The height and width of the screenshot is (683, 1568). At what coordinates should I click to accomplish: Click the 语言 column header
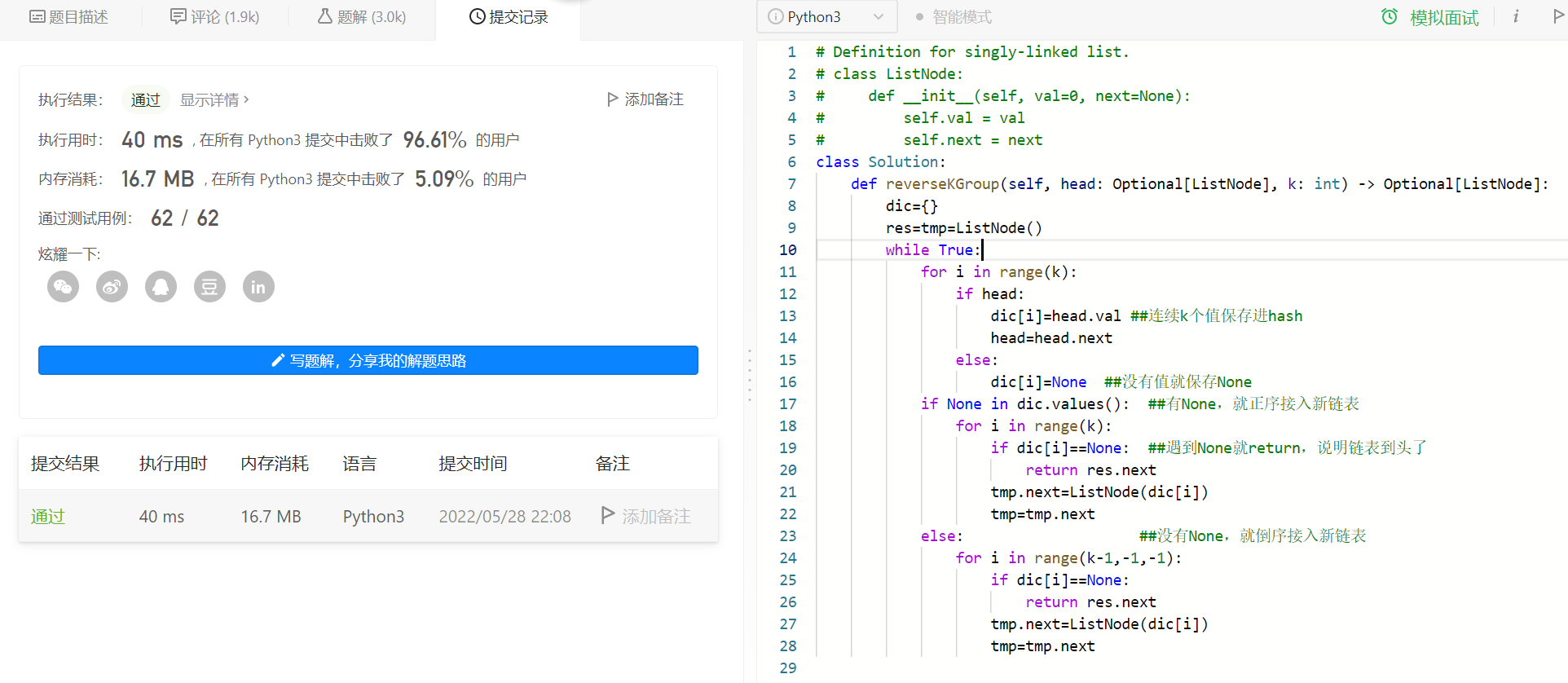360,464
